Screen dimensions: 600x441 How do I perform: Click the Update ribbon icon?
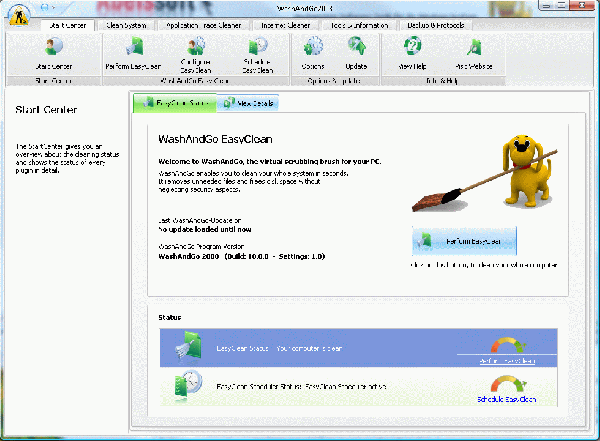(356, 54)
